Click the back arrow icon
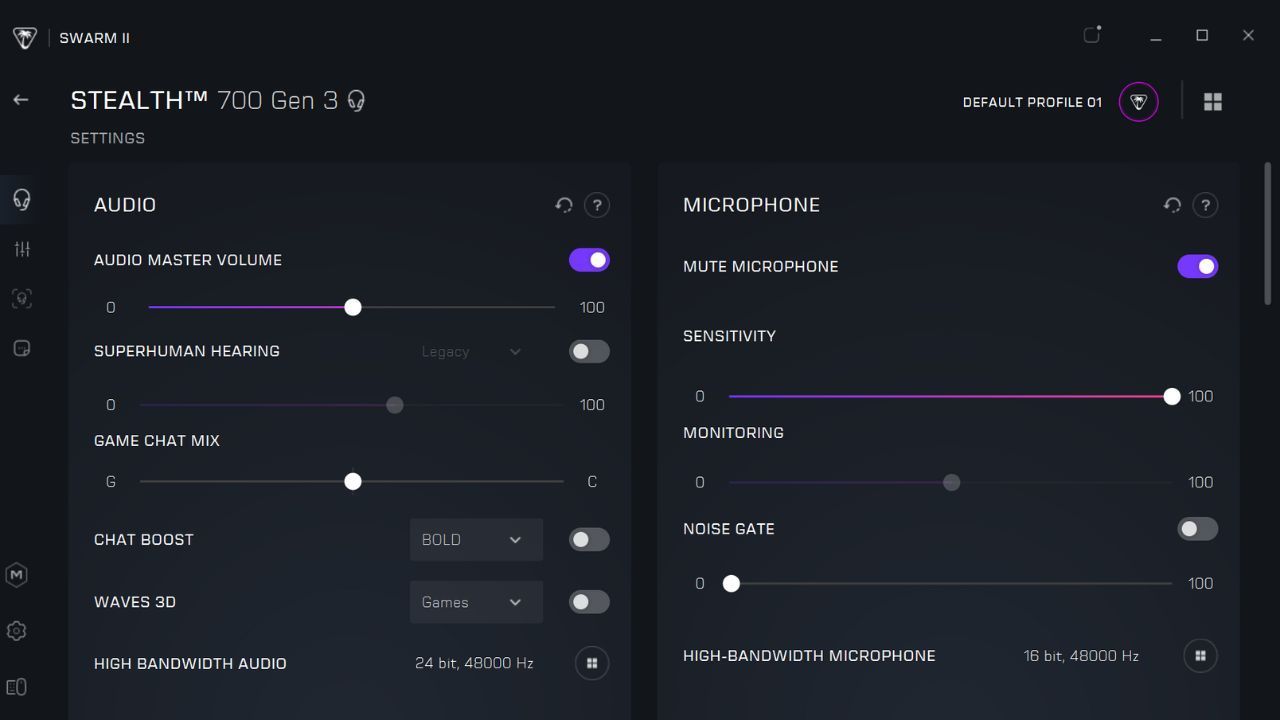 (x=20, y=100)
